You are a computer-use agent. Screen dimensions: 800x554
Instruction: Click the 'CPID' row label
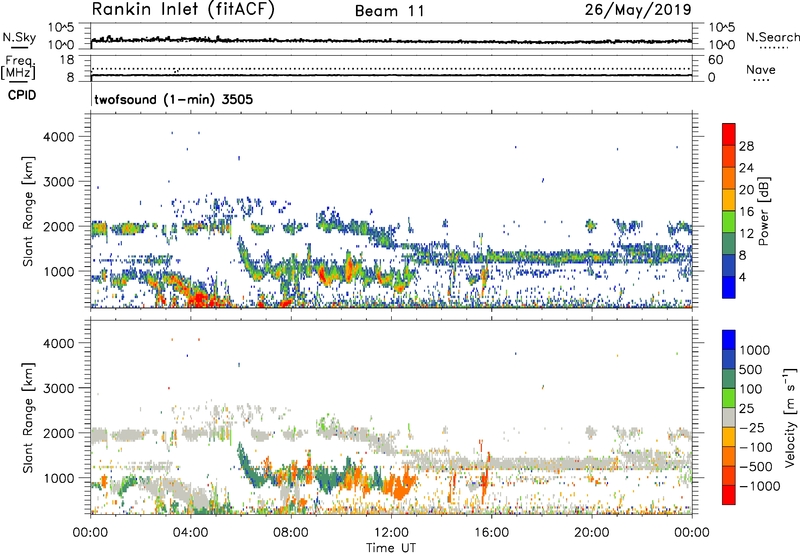(22, 95)
